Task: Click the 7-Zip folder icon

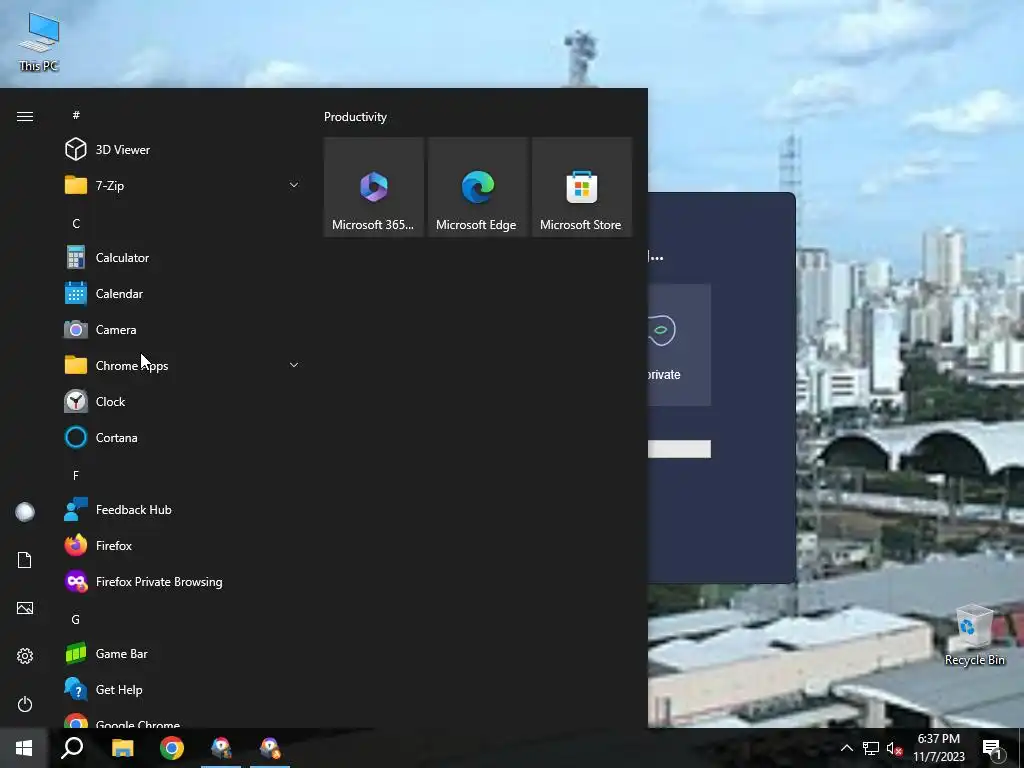Action: click(76, 185)
